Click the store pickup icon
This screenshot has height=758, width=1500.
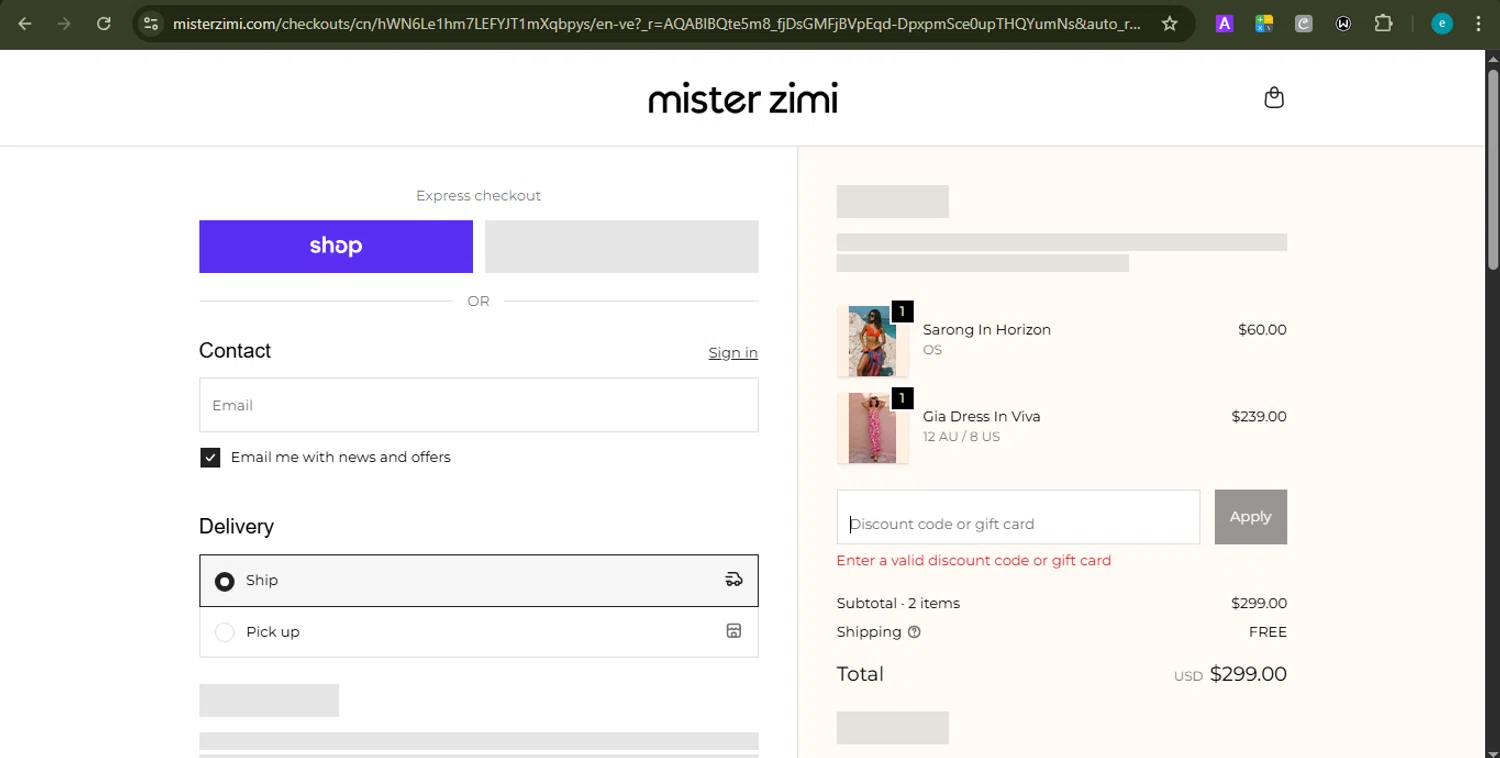pos(734,631)
